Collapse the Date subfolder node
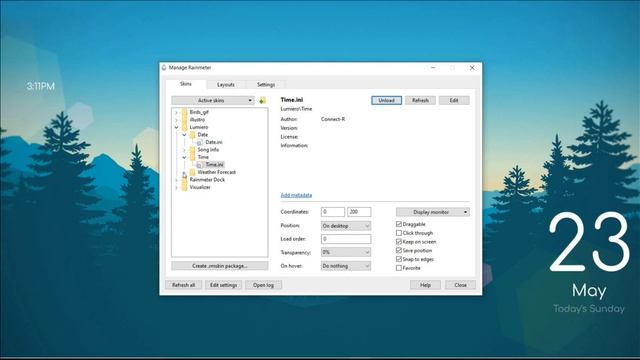This screenshot has height=360, width=640. pyautogui.click(x=184, y=135)
